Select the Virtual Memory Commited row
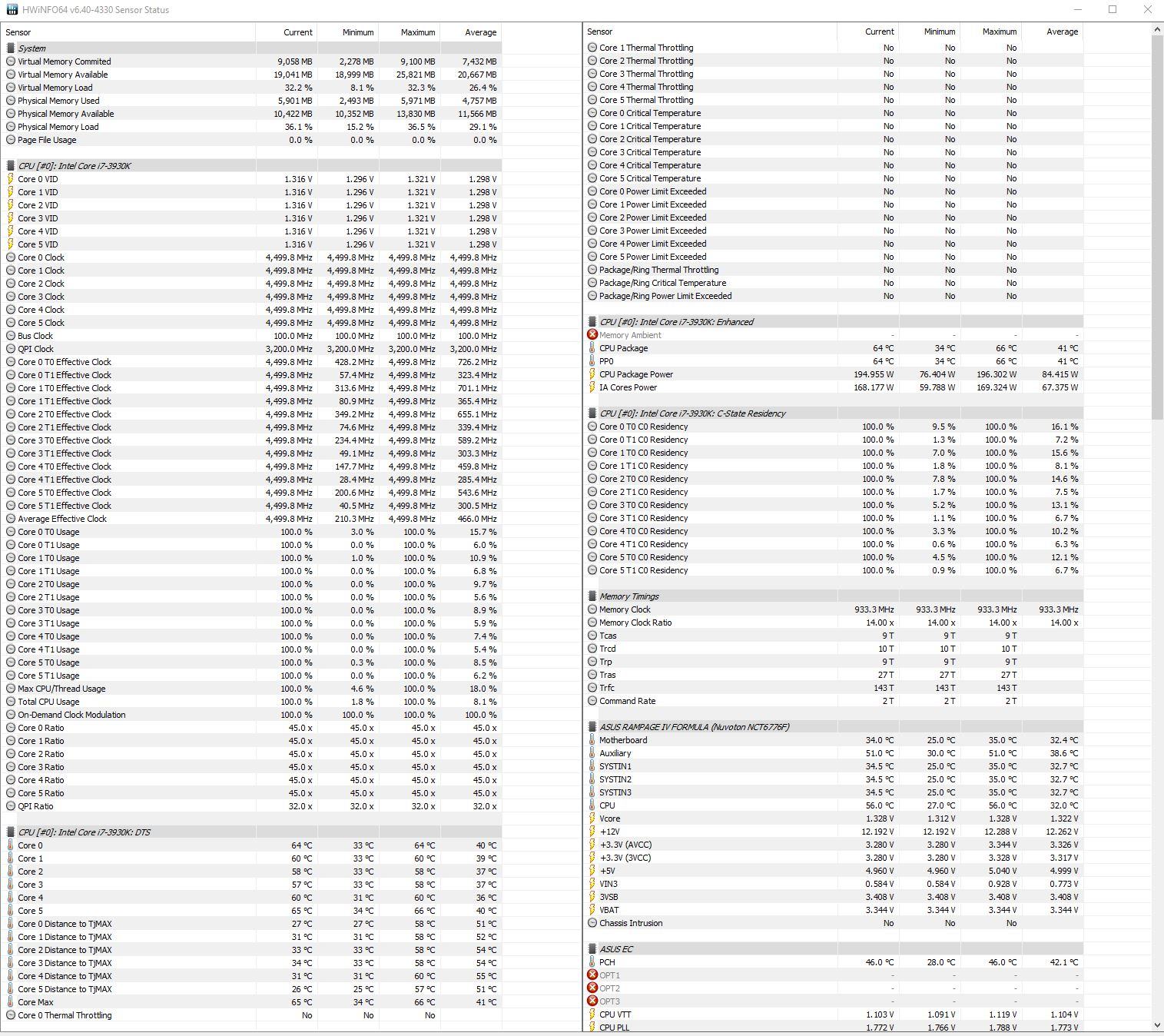1164x1036 pixels. (x=252, y=61)
